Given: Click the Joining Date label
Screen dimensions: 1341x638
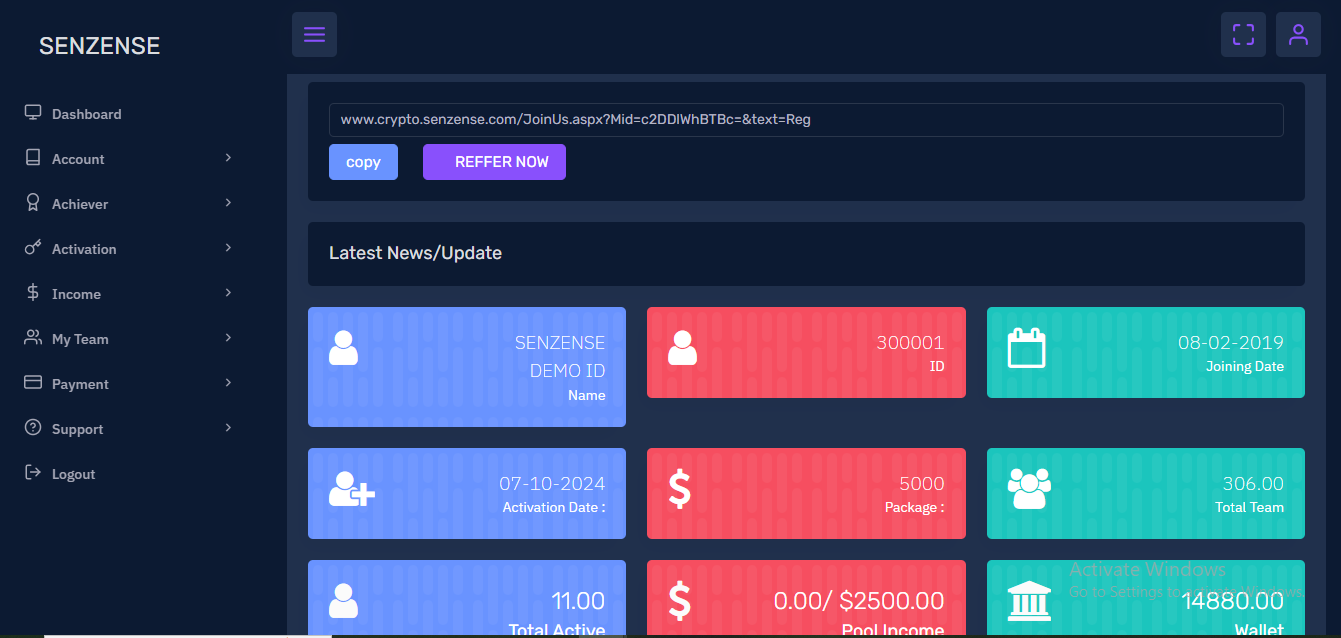Looking at the screenshot, I should click(1245, 366).
